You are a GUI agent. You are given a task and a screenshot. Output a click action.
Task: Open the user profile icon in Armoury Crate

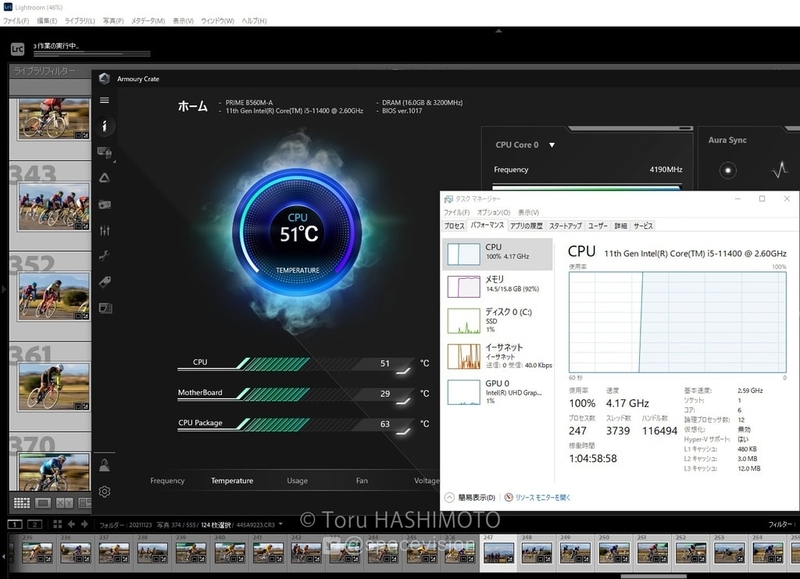[105, 465]
